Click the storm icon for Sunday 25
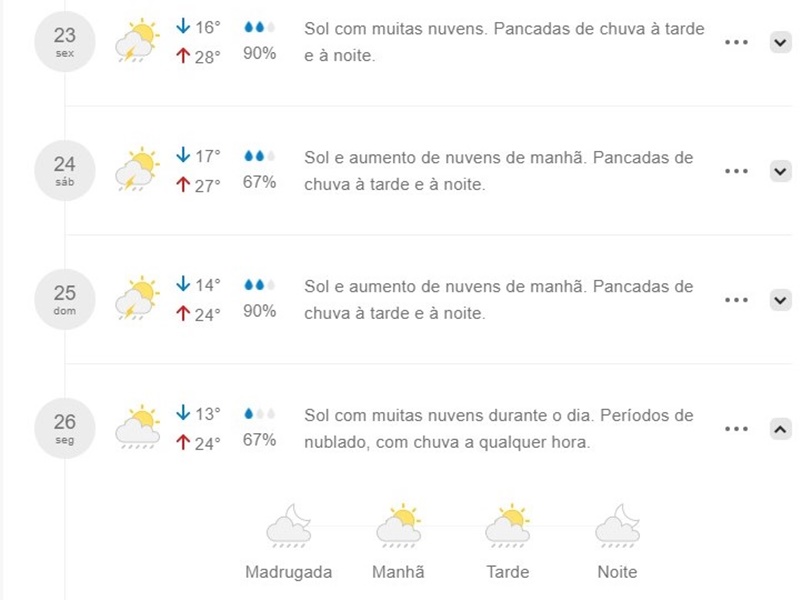The height and width of the screenshot is (600, 811). 137,298
